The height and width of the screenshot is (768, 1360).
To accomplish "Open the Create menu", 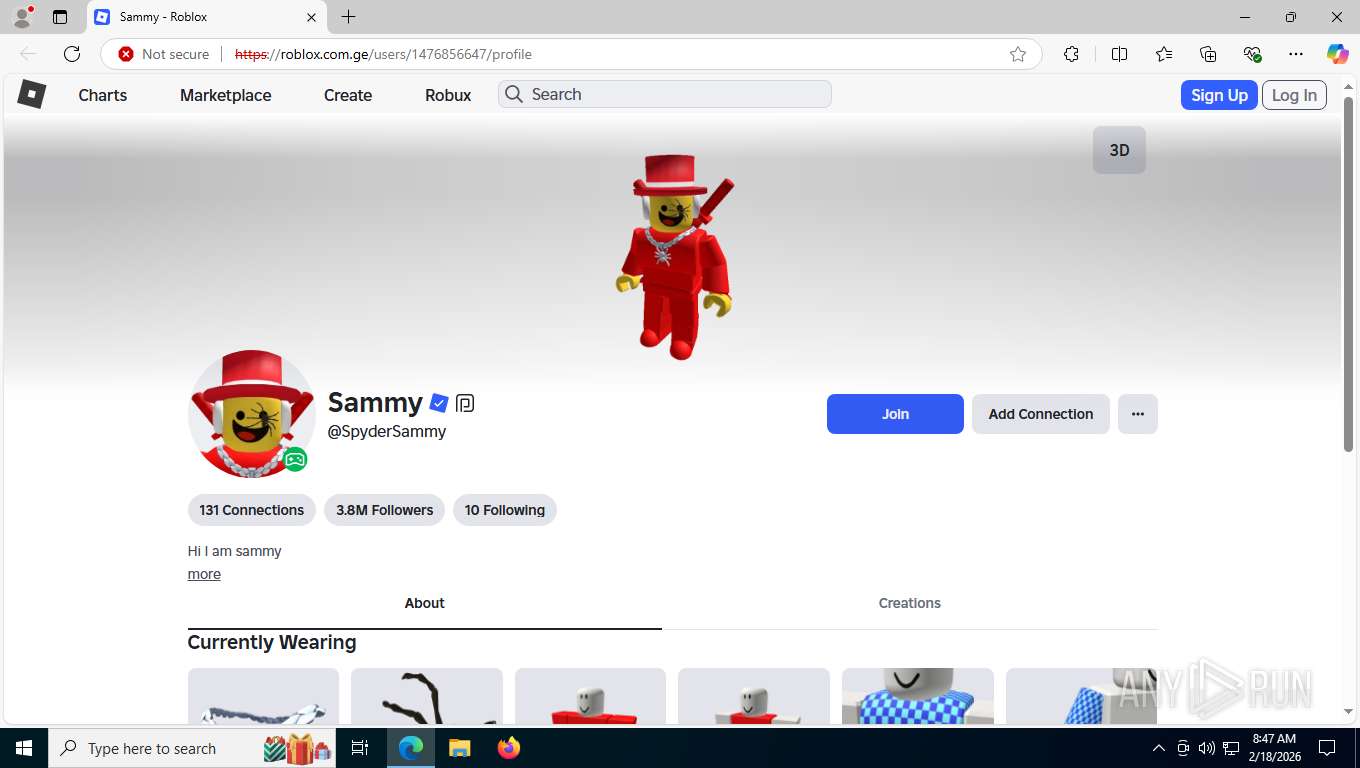I will point(348,95).
